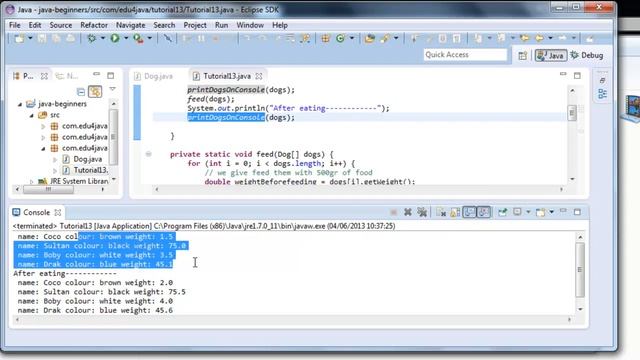Collapse the feed method fold marker in editor
The width and height of the screenshot is (640, 360).
click(149, 154)
